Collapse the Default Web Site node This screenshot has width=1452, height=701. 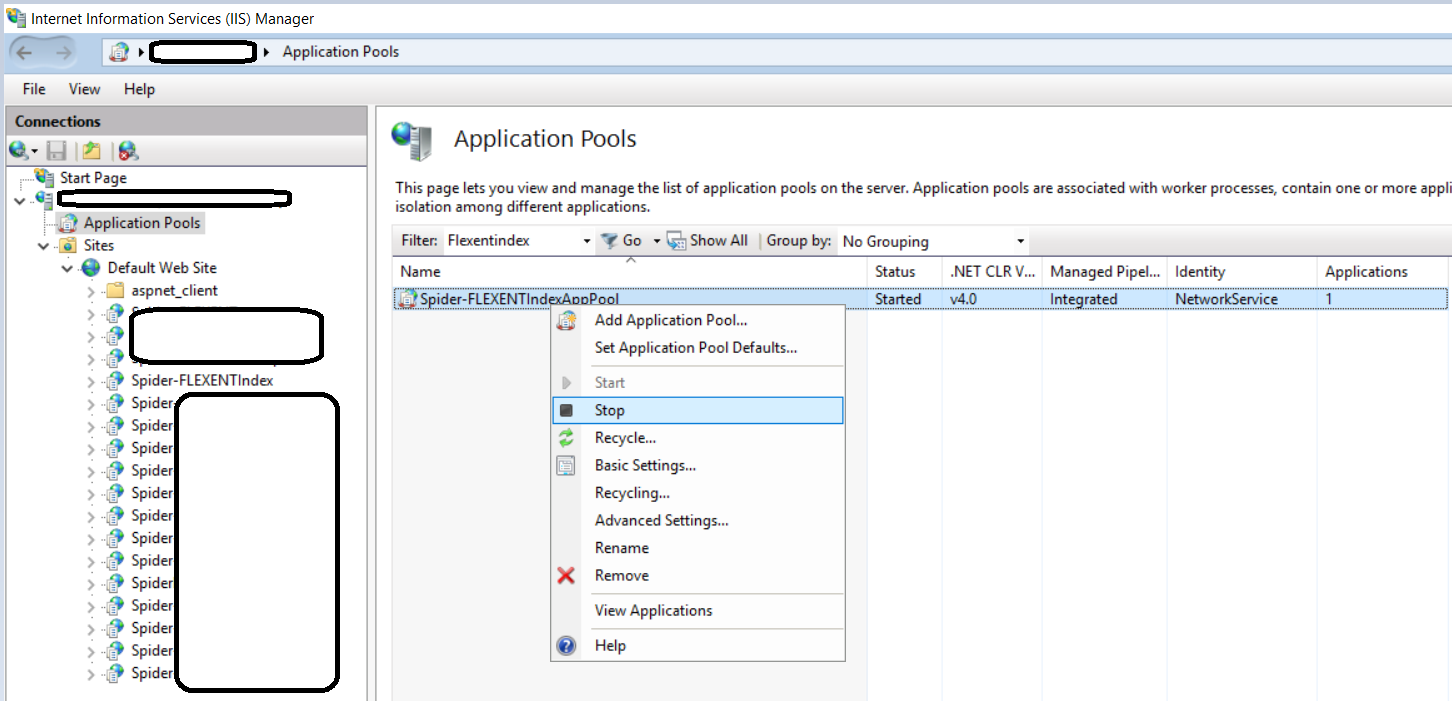pos(67,268)
